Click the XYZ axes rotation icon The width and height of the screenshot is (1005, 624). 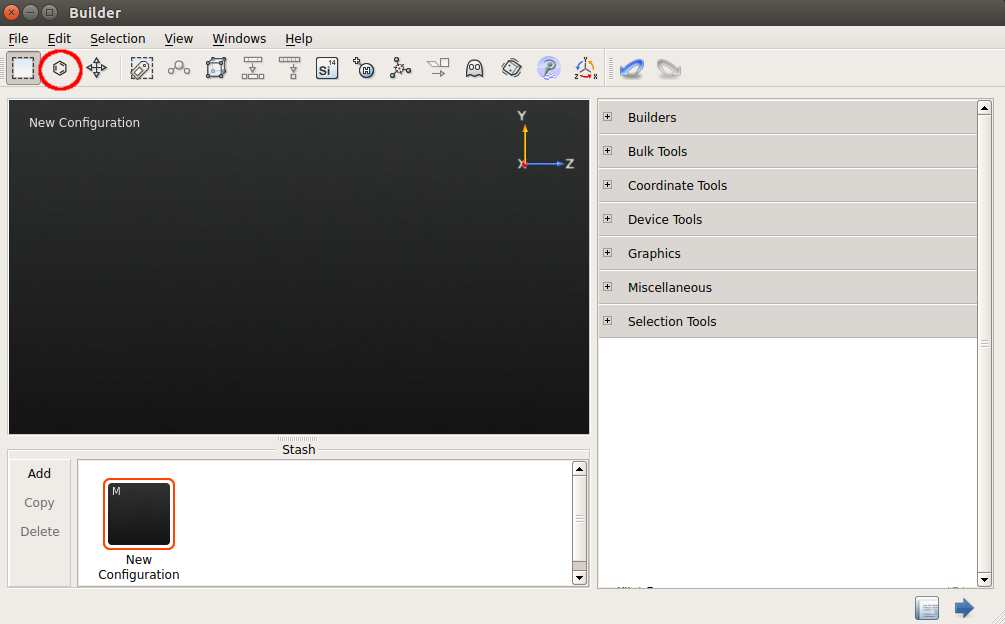click(585, 68)
